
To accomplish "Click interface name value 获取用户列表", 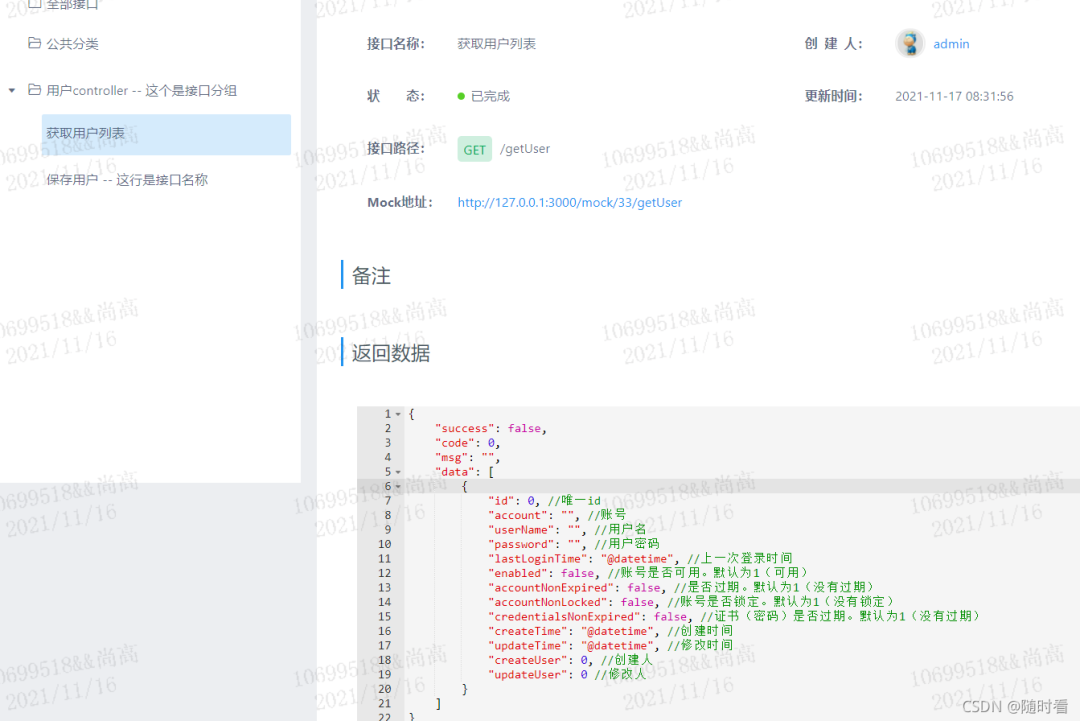I will [x=497, y=43].
